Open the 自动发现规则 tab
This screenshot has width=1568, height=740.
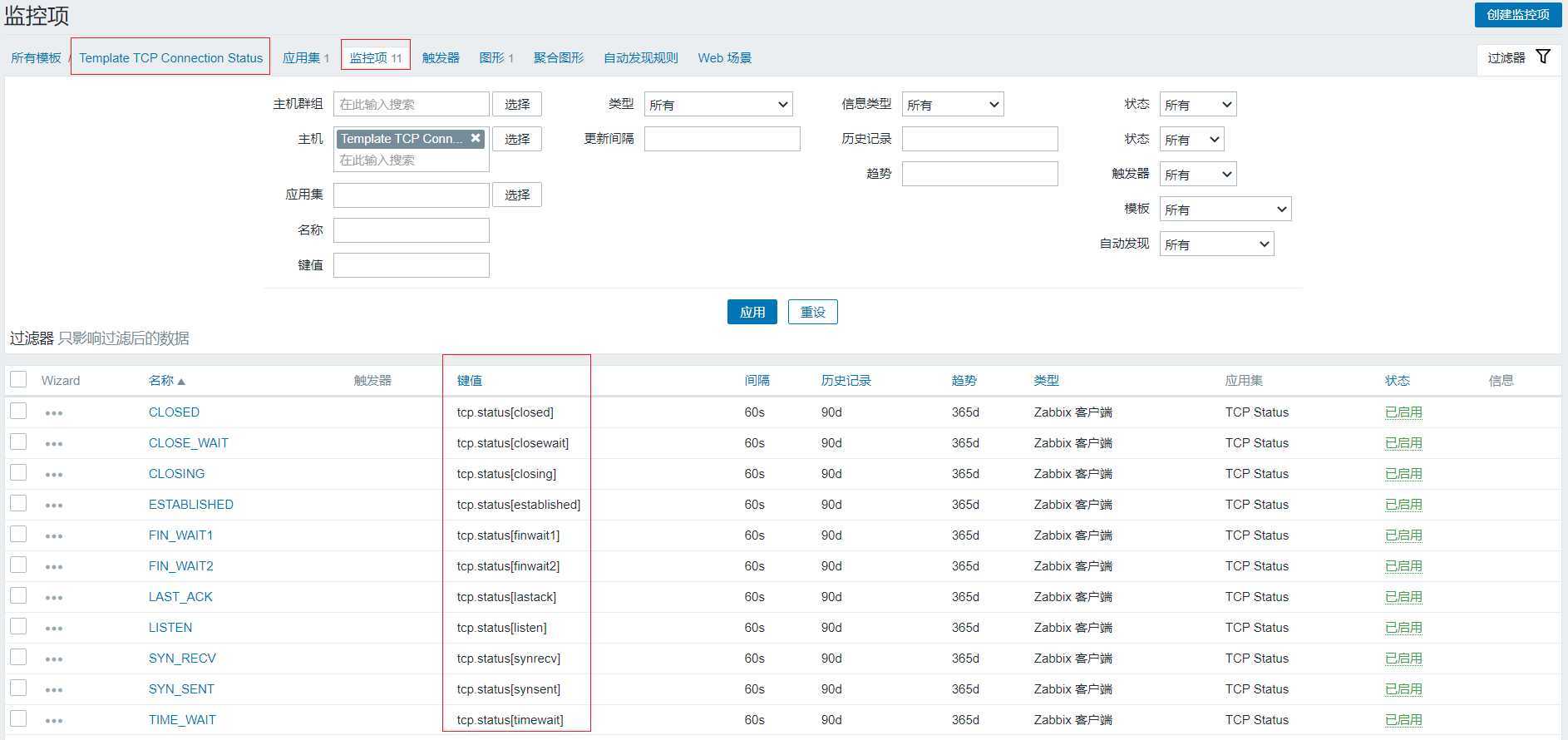coord(640,57)
